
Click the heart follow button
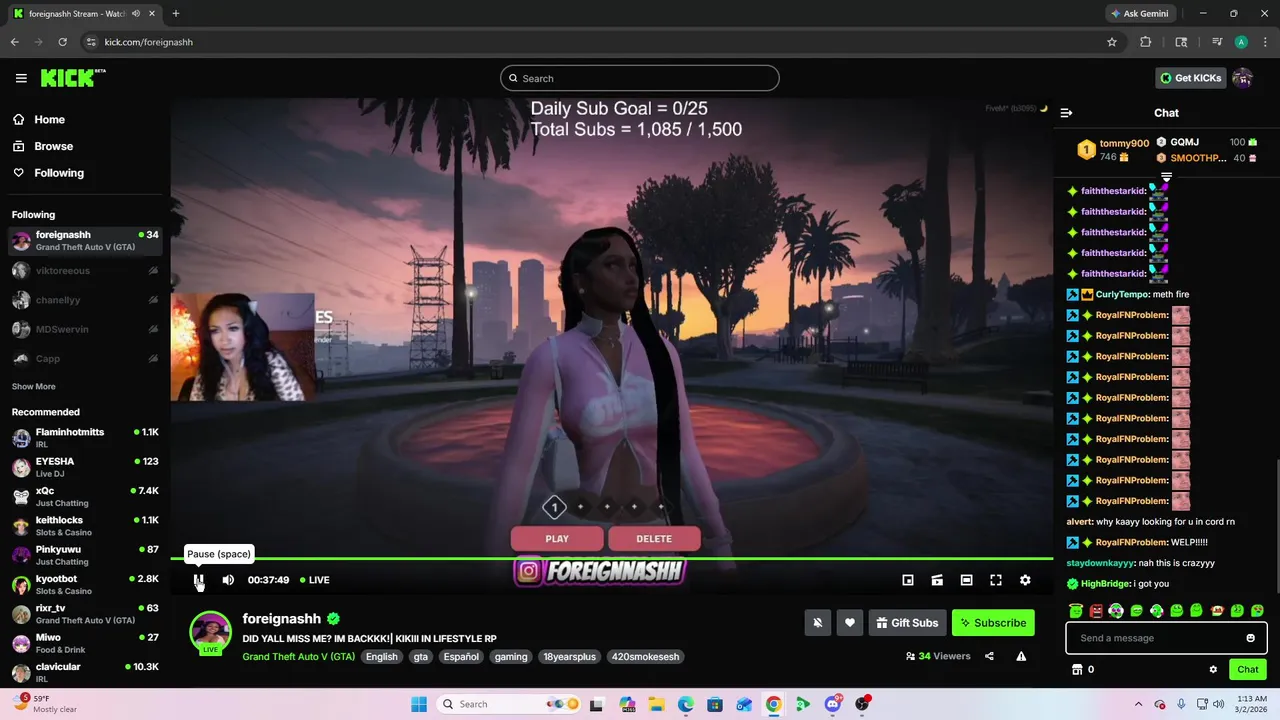point(850,623)
